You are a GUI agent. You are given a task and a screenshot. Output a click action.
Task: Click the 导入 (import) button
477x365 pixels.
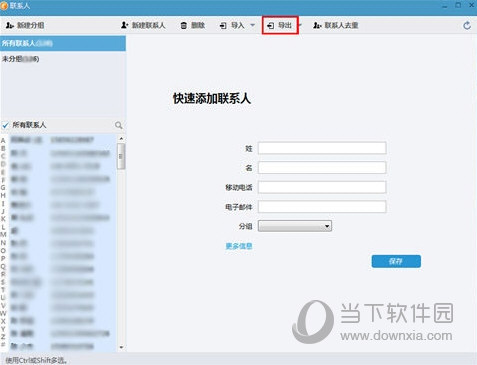pos(232,25)
